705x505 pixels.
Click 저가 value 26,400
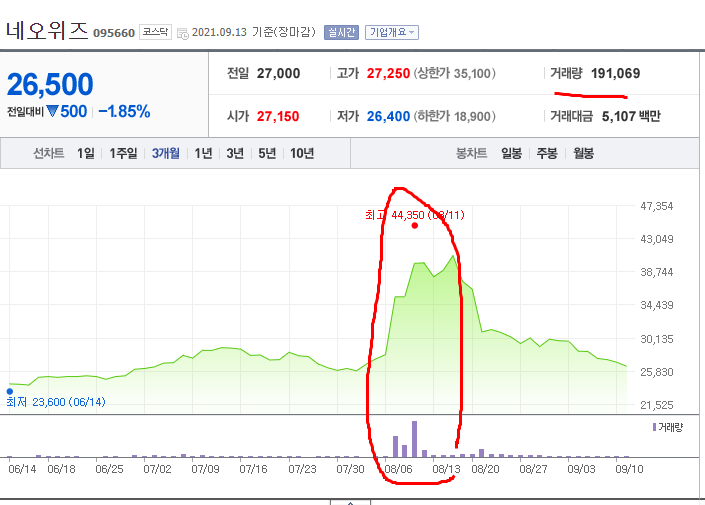tap(388, 116)
